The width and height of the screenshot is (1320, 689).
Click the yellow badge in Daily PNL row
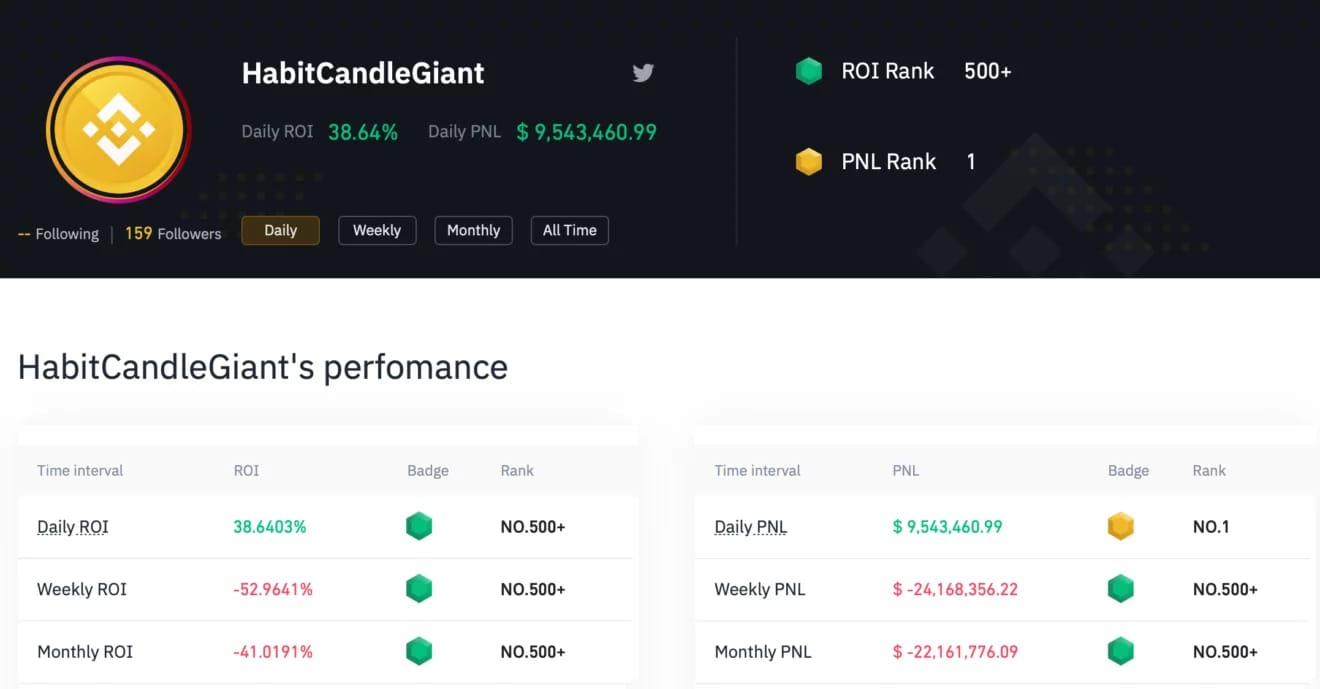(x=1120, y=525)
